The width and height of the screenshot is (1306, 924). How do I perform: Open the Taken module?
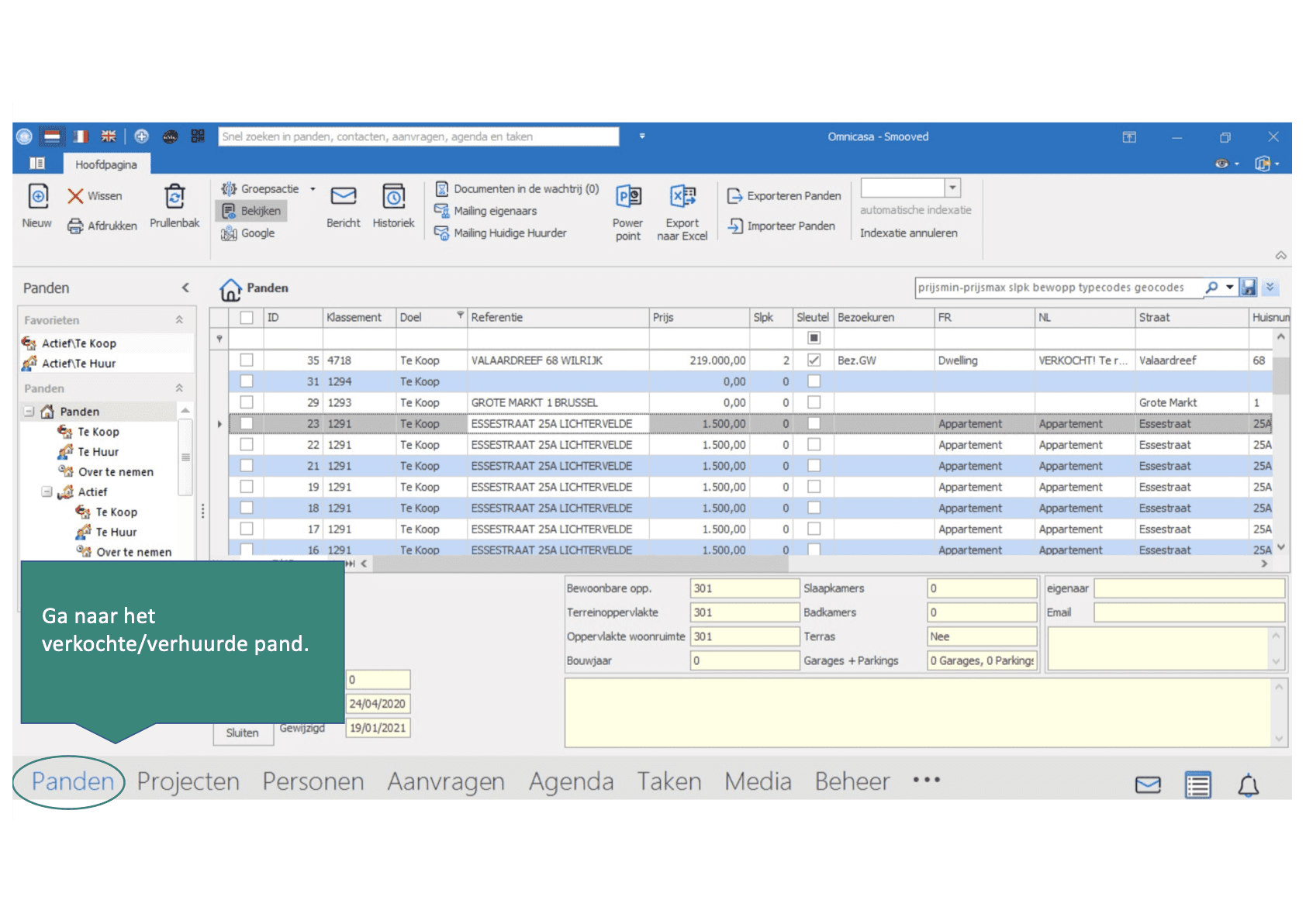point(669,782)
